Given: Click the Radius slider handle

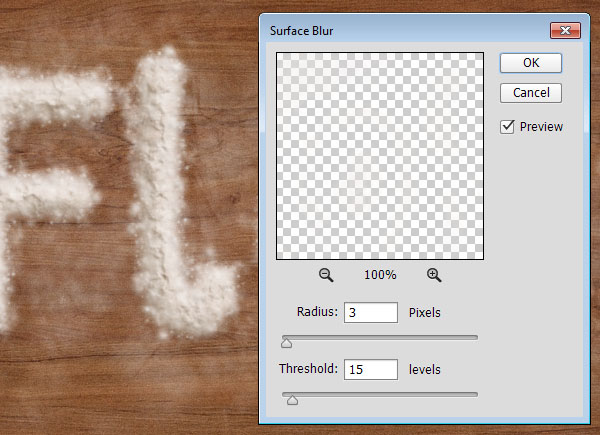Looking at the screenshot, I should (286, 343).
